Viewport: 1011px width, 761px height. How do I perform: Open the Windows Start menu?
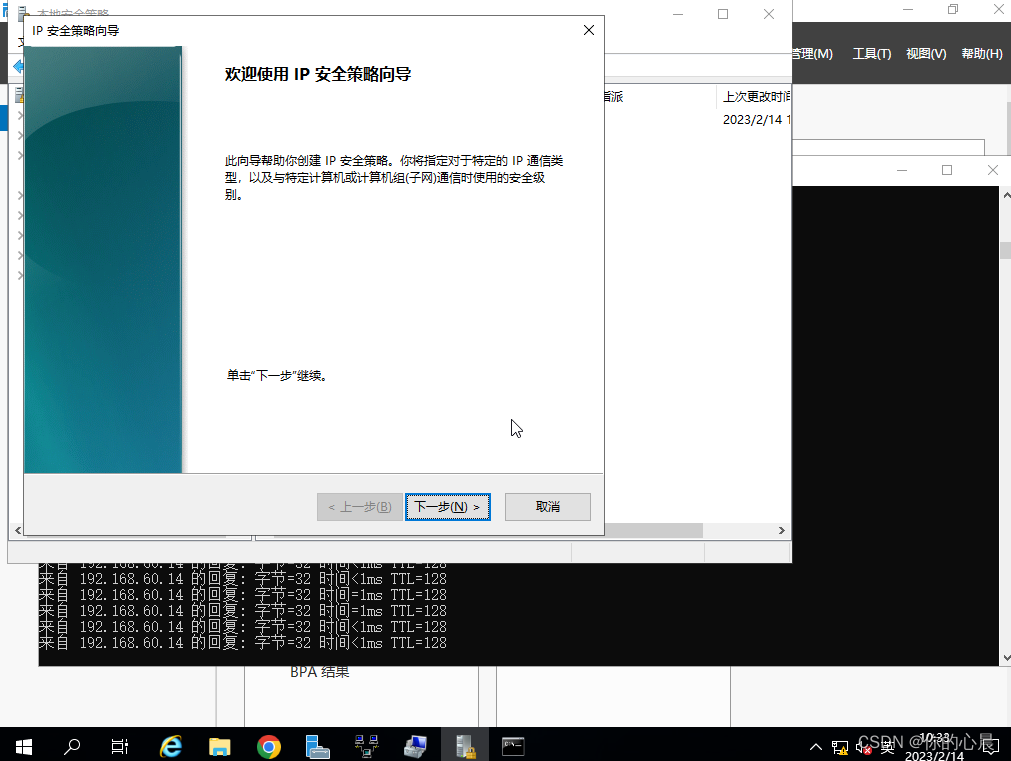pyautogui.click(x=24, y=746)
